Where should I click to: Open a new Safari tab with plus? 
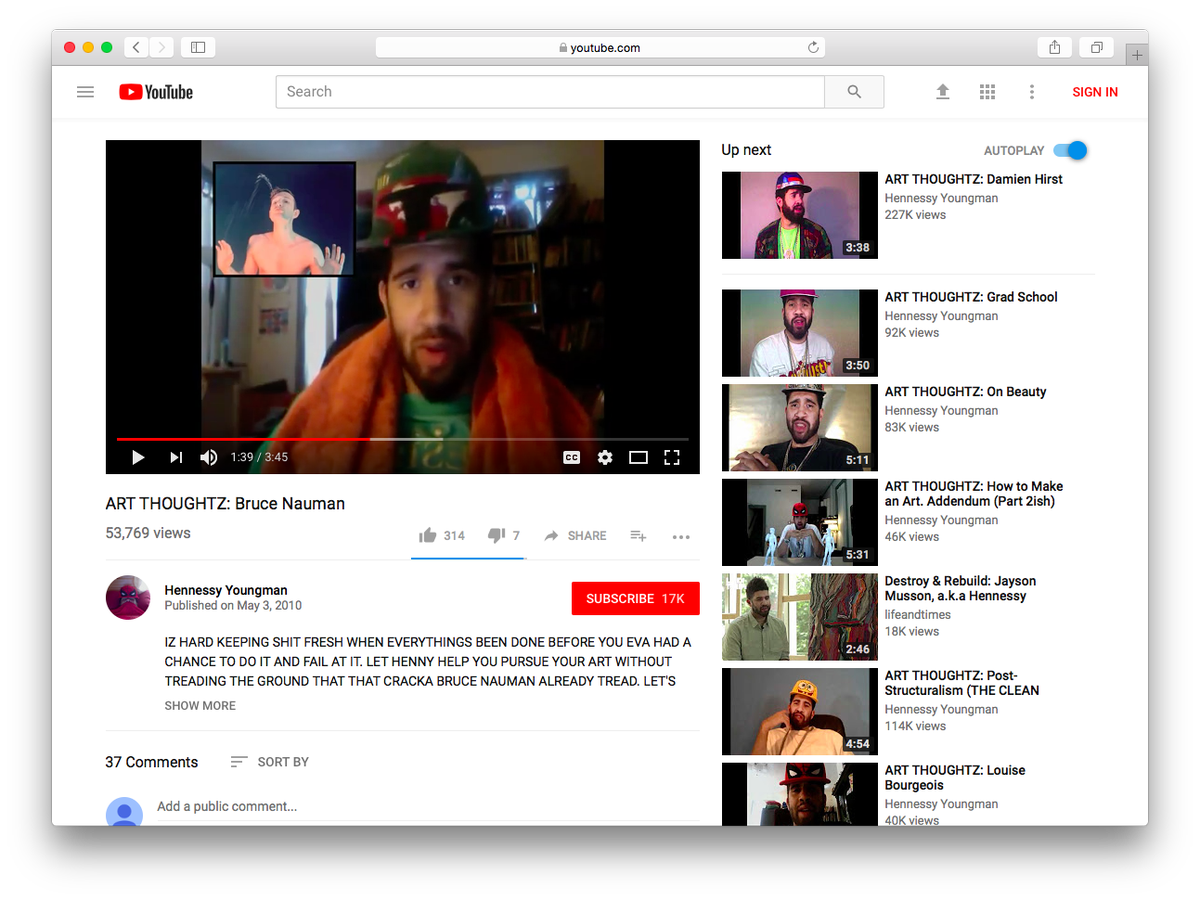(x=1137, y=55)
